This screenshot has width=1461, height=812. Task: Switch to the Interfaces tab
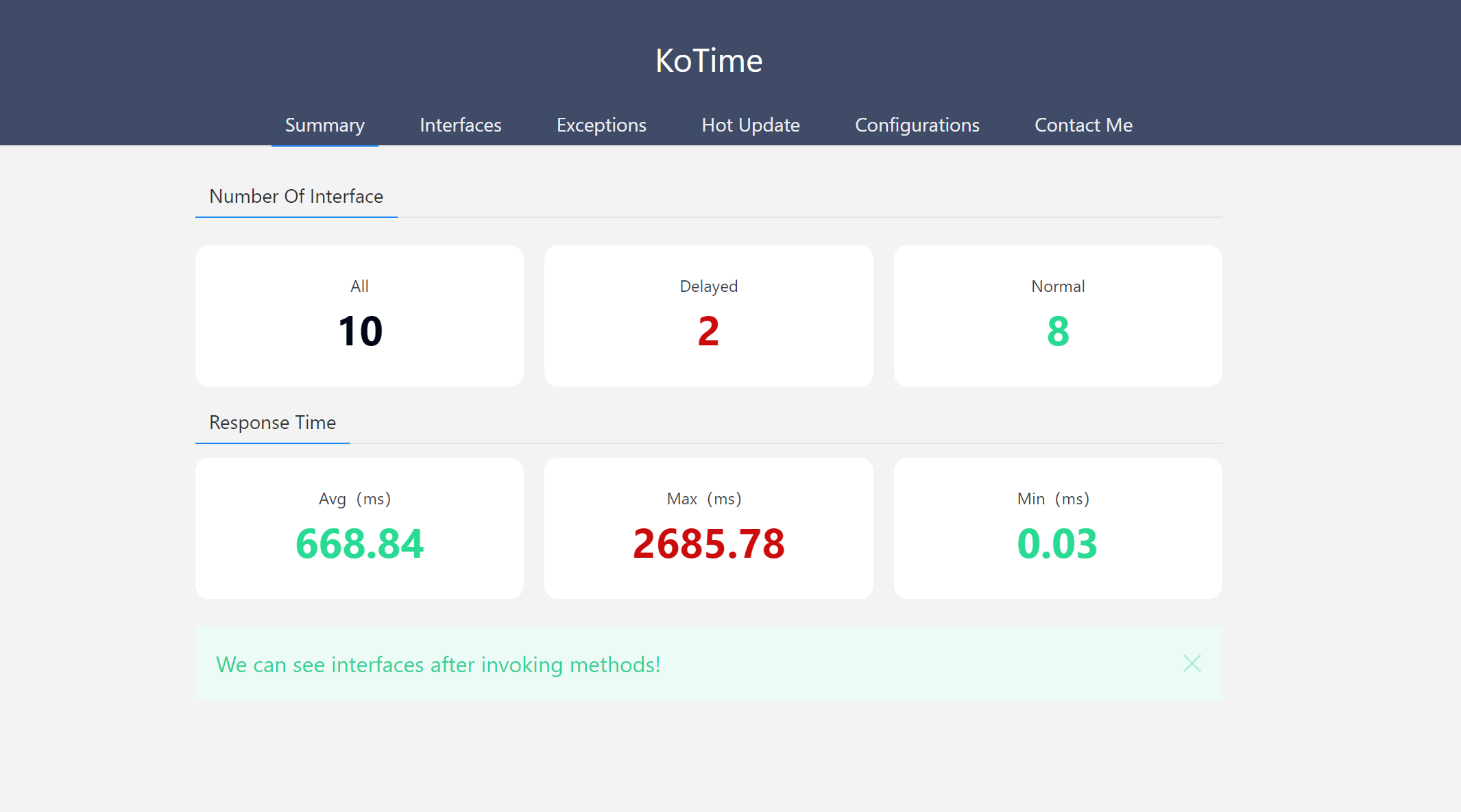(460, 125)
